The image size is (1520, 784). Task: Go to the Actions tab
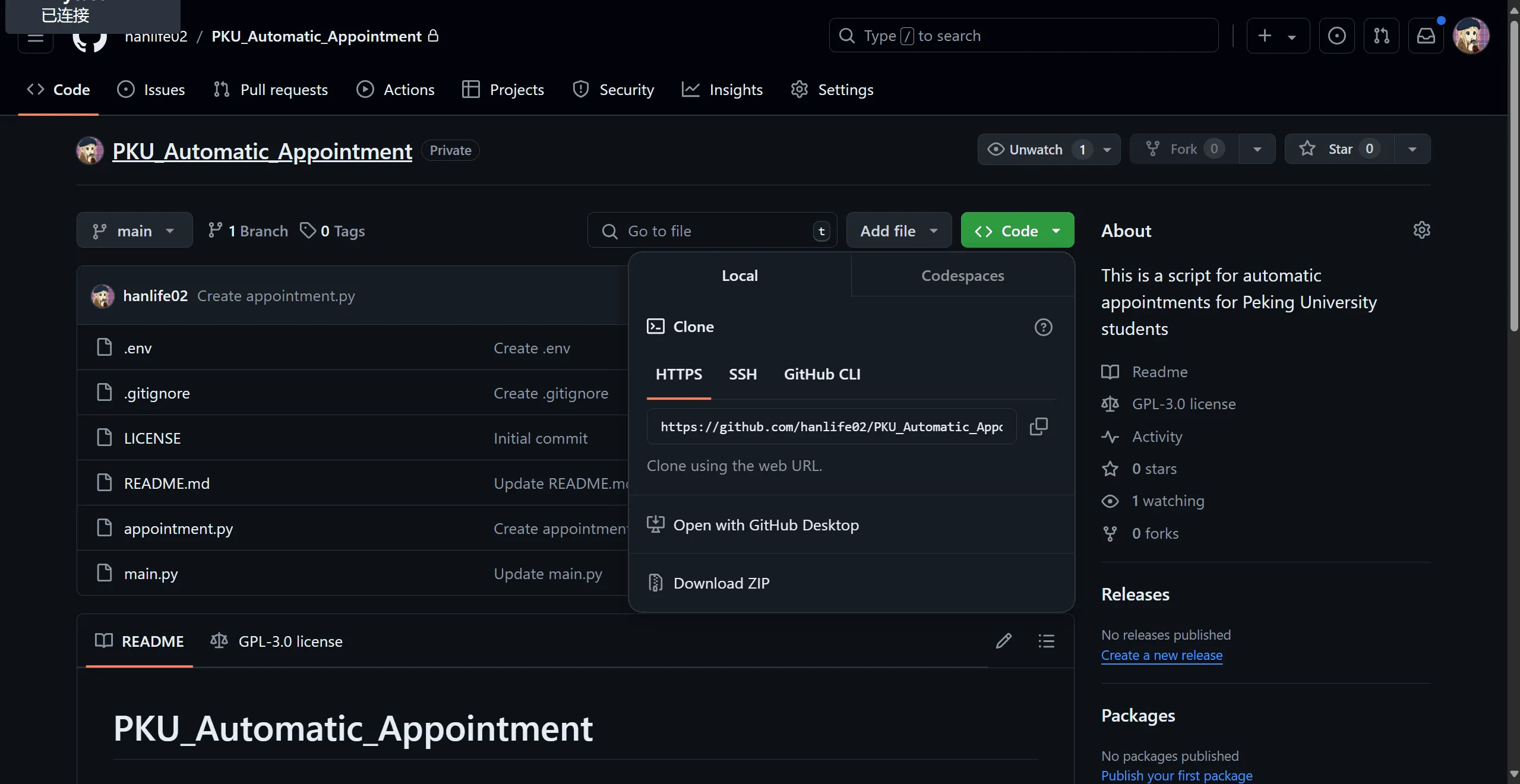396,90
